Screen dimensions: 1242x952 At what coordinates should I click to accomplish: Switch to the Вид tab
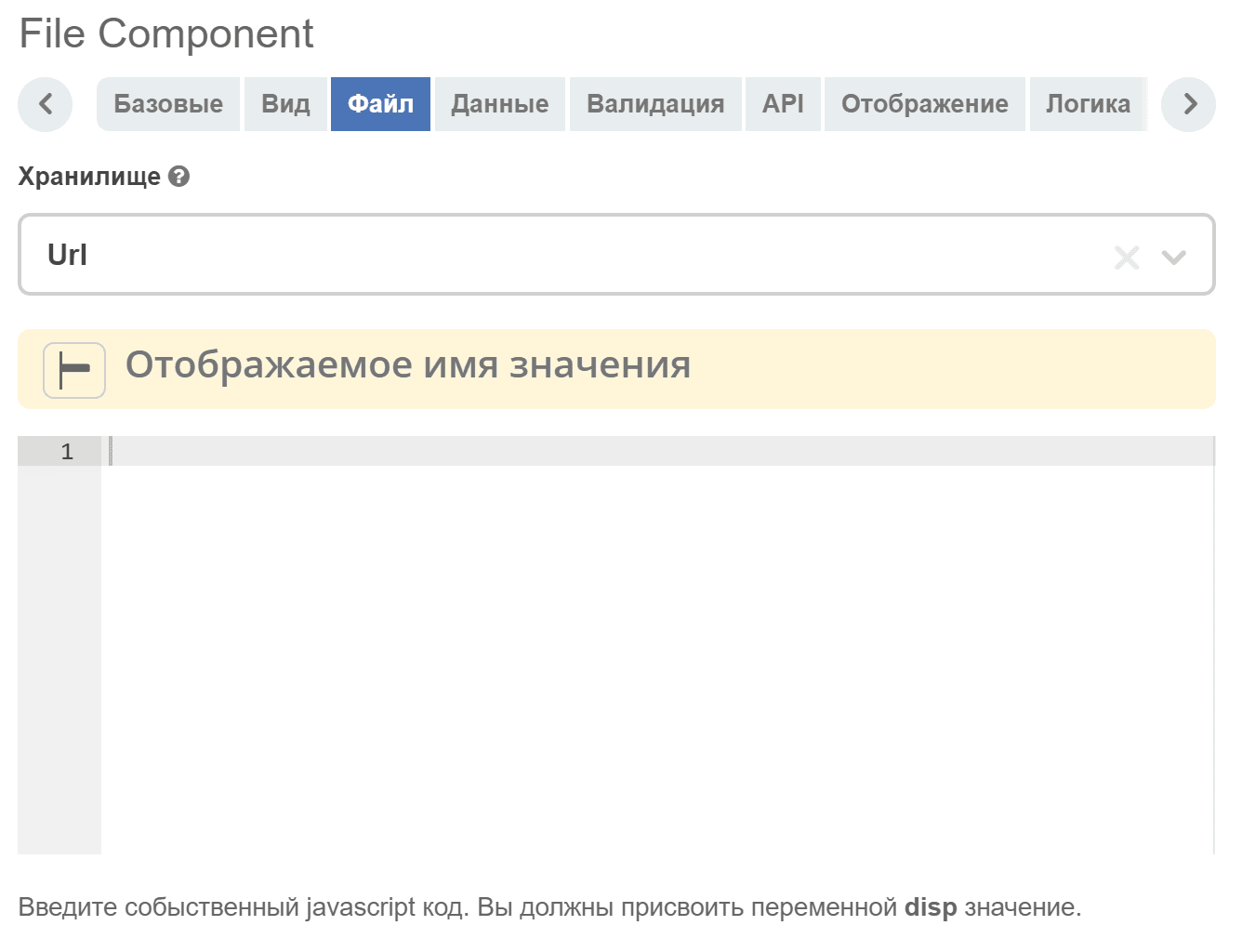click(x=285, y=104)
